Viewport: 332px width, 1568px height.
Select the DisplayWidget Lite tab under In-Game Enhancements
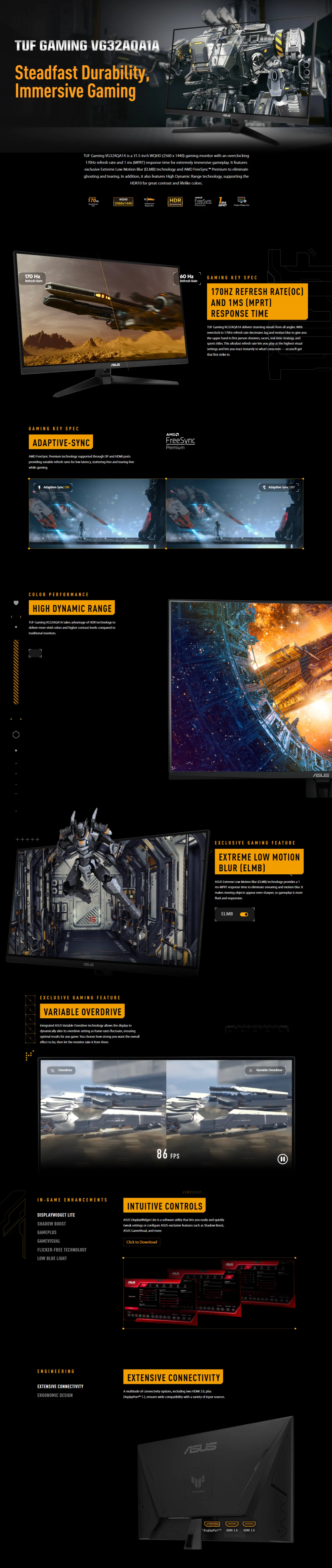pyautogui.click(x=56, y=1215)
